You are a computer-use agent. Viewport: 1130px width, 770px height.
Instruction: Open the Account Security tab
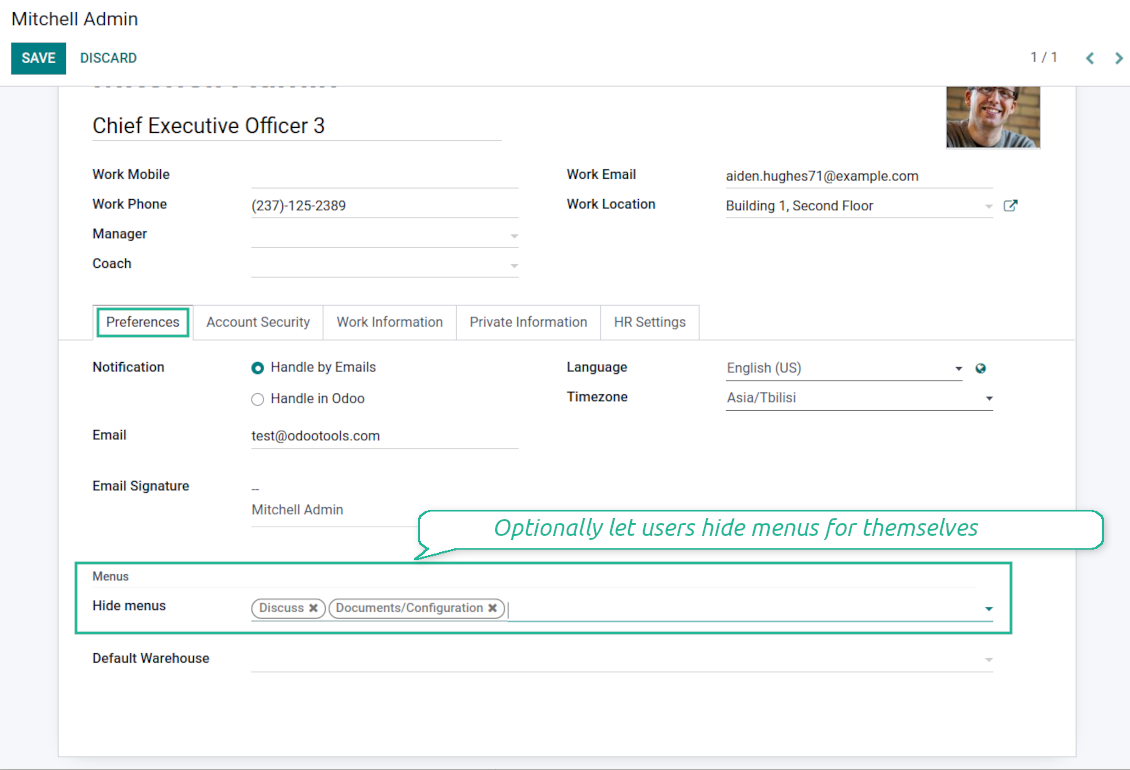click(x=258, y=322)
